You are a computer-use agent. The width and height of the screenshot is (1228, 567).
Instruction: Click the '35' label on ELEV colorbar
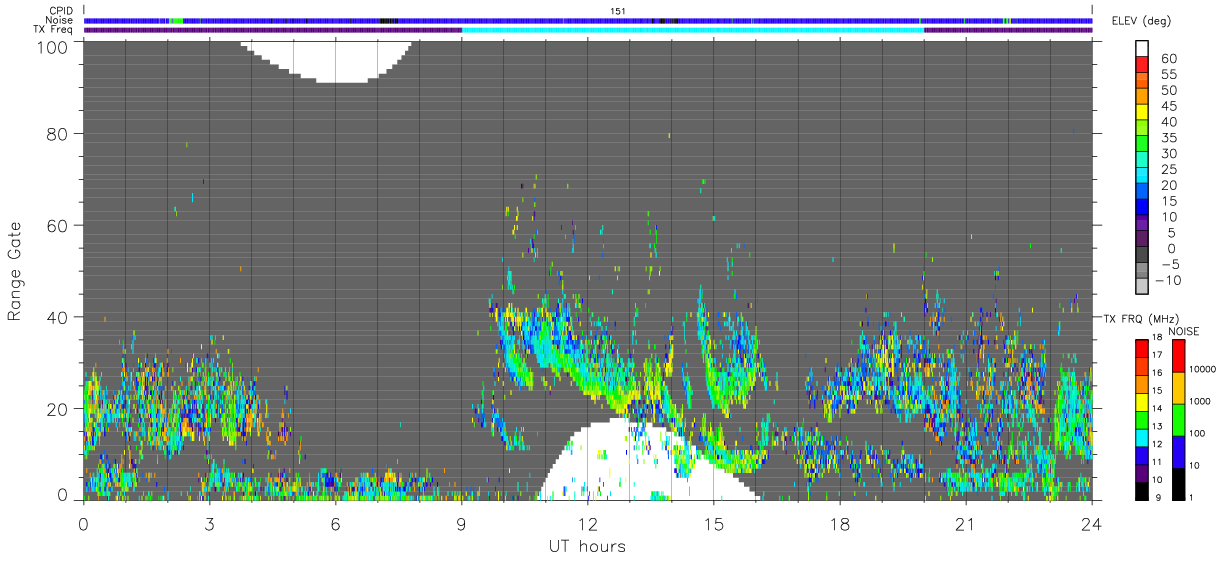[1168, 138]
